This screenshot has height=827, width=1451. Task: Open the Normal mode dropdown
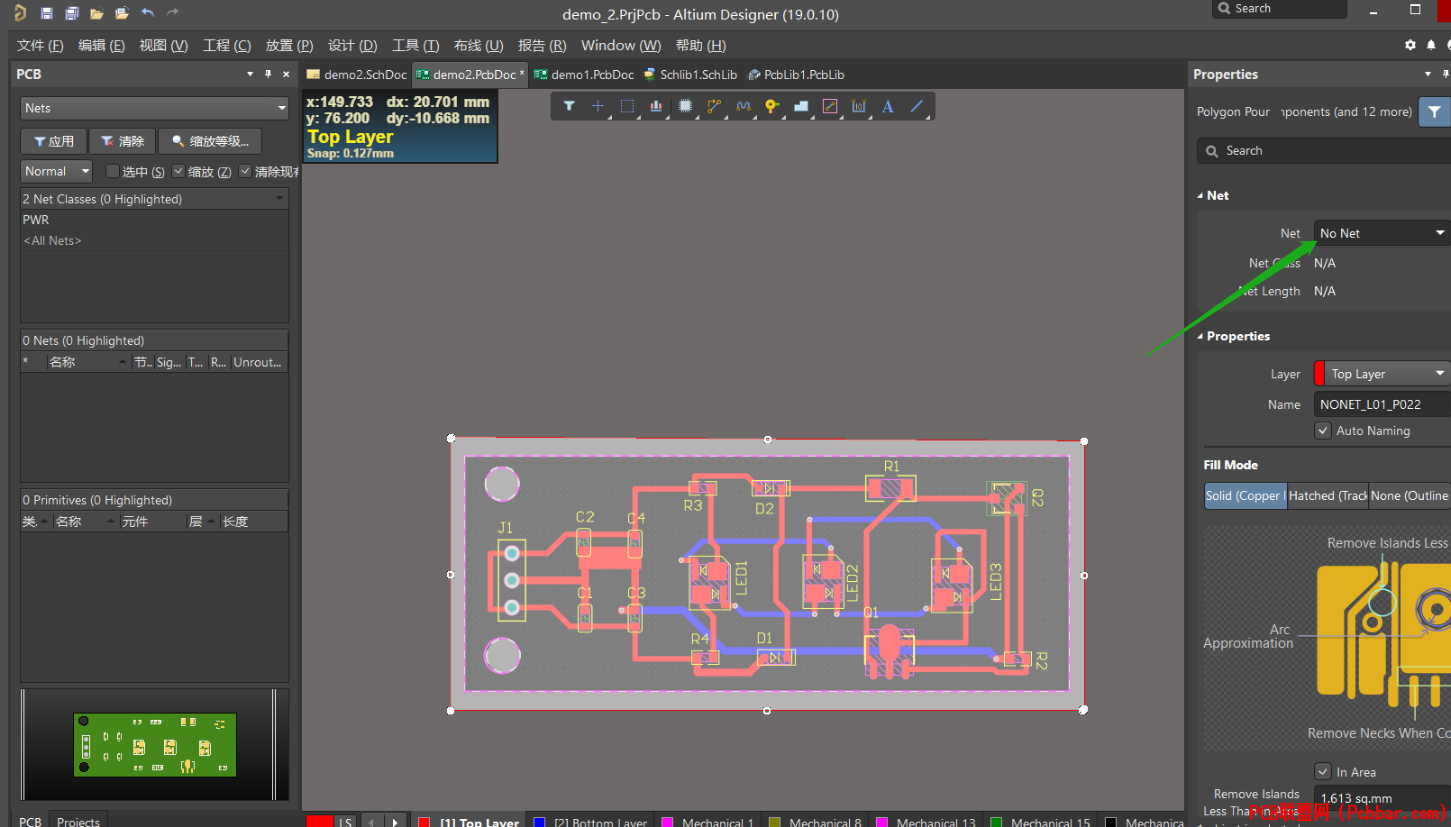(x=56, y=172)
